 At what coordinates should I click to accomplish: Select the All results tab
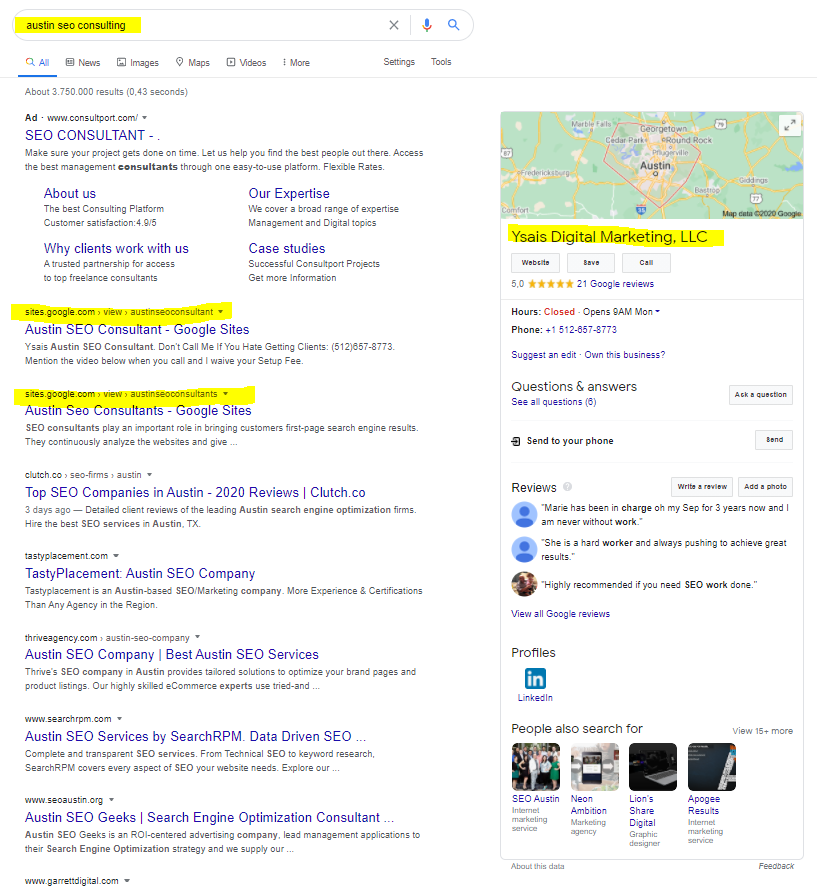[37, 62]
